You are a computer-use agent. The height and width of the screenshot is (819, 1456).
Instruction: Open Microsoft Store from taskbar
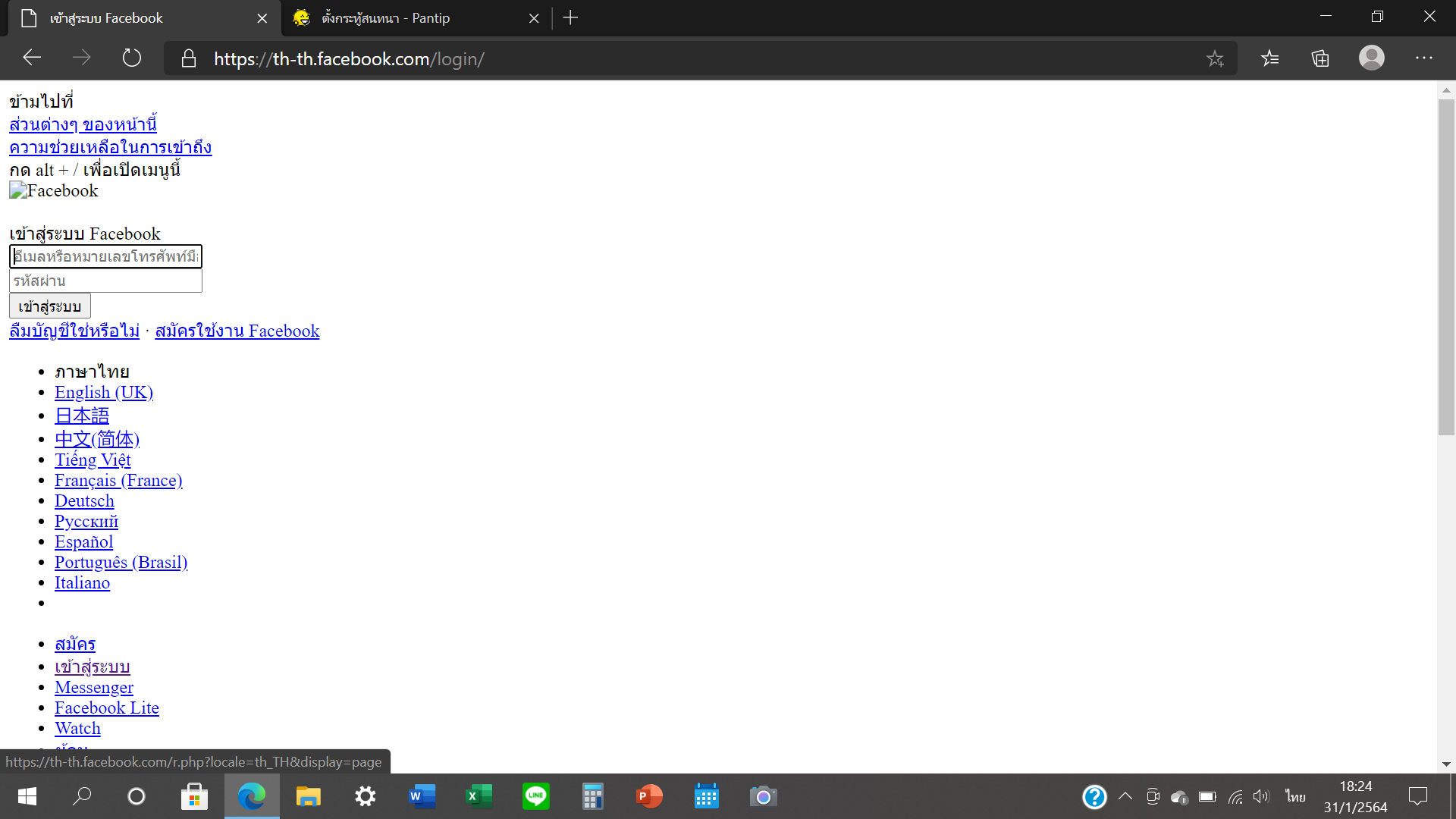(x=194, y=796)
